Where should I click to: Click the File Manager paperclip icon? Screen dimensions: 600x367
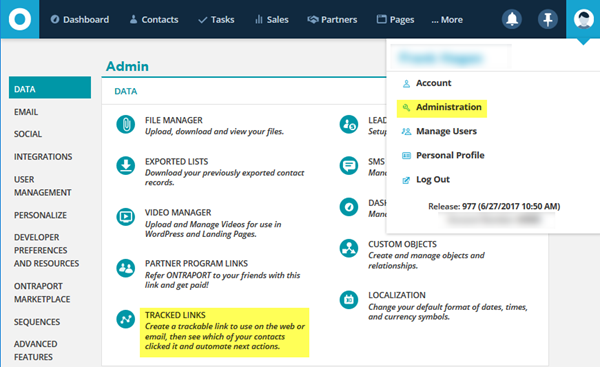(x=126, y=124)
